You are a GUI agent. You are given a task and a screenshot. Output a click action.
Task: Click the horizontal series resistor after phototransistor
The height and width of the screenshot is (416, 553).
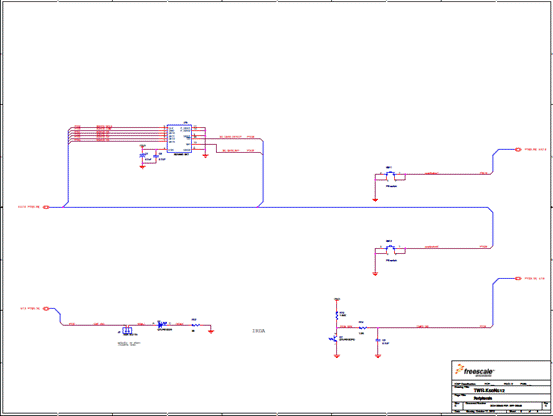tap(362, 328)
